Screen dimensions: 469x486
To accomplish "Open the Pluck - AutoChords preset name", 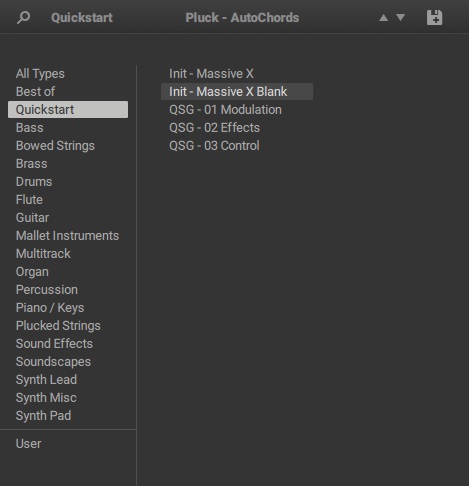I will click(x=242, y=18).
